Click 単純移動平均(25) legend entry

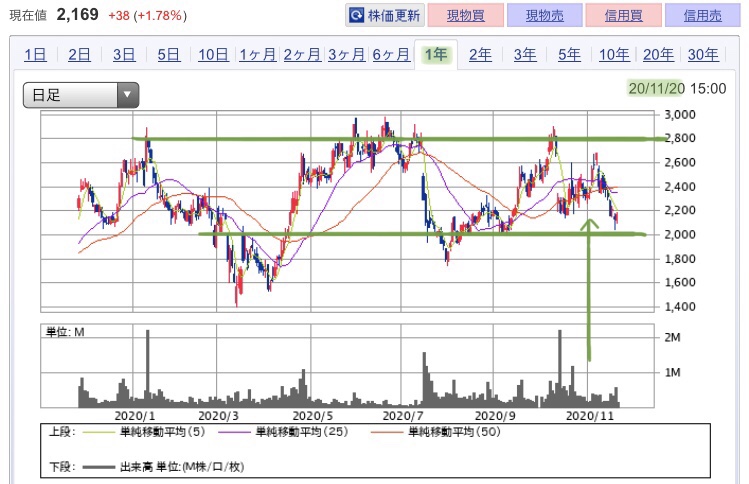tap(283, 432)
